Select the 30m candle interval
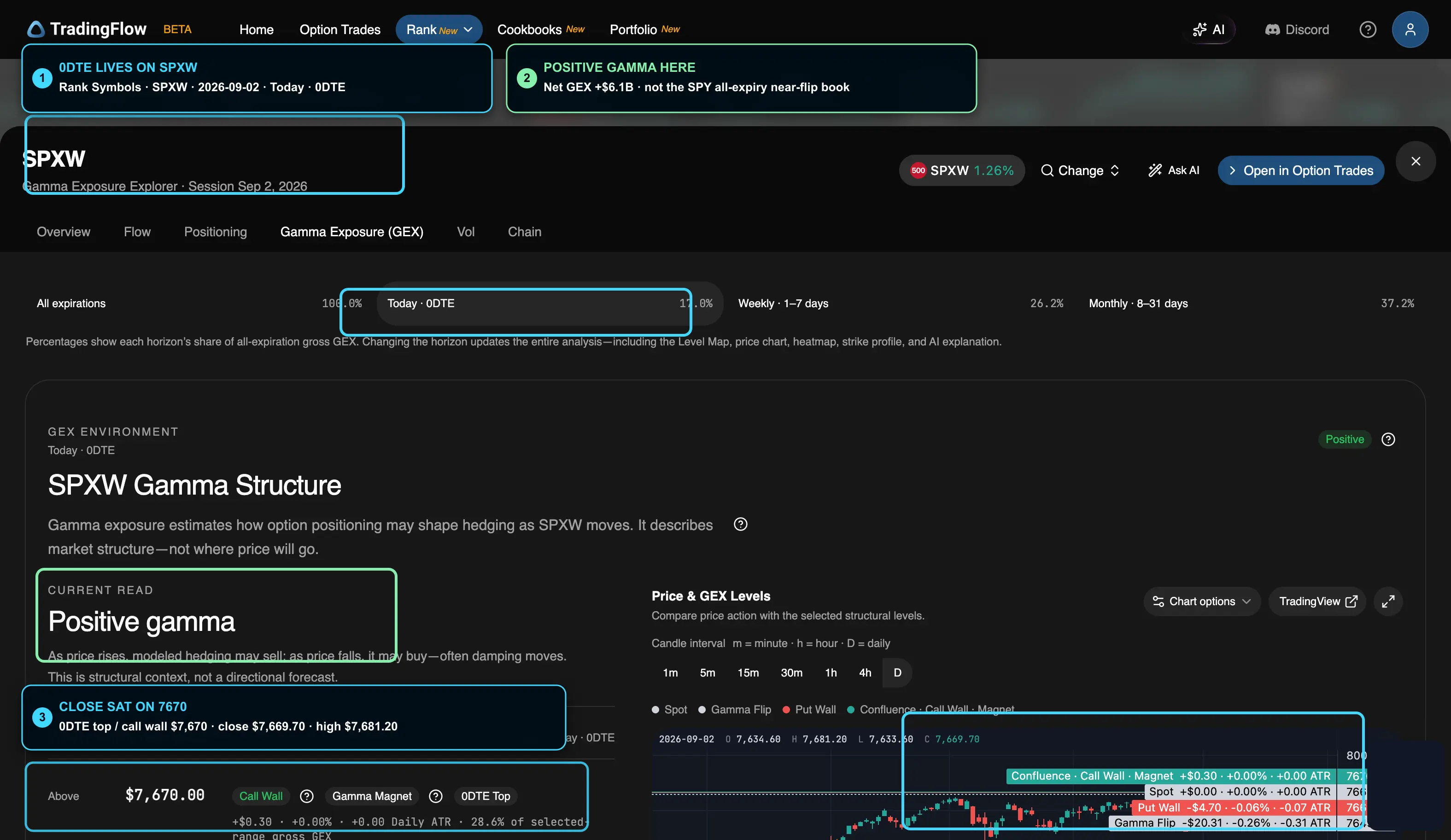 pos(791,672)
